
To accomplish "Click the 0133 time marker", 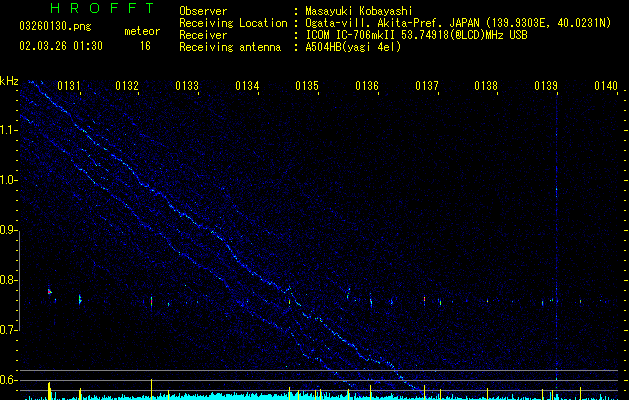I will point(187,86).
